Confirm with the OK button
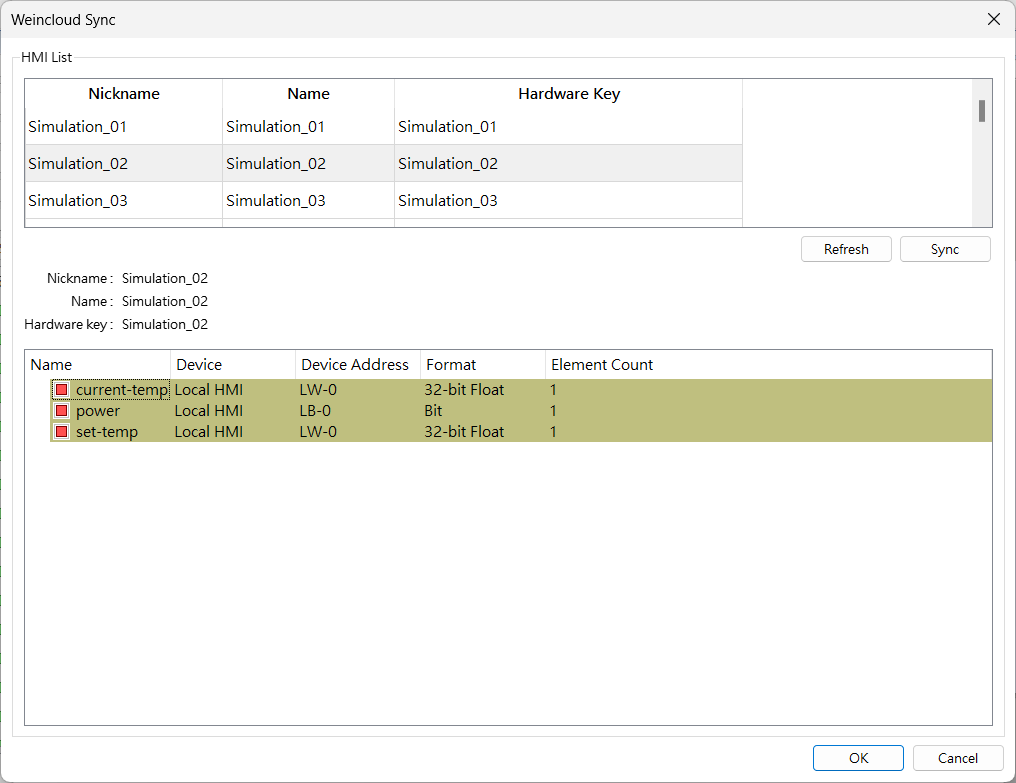The height and width of the screenshot is (783, 1016). [858, 758]
